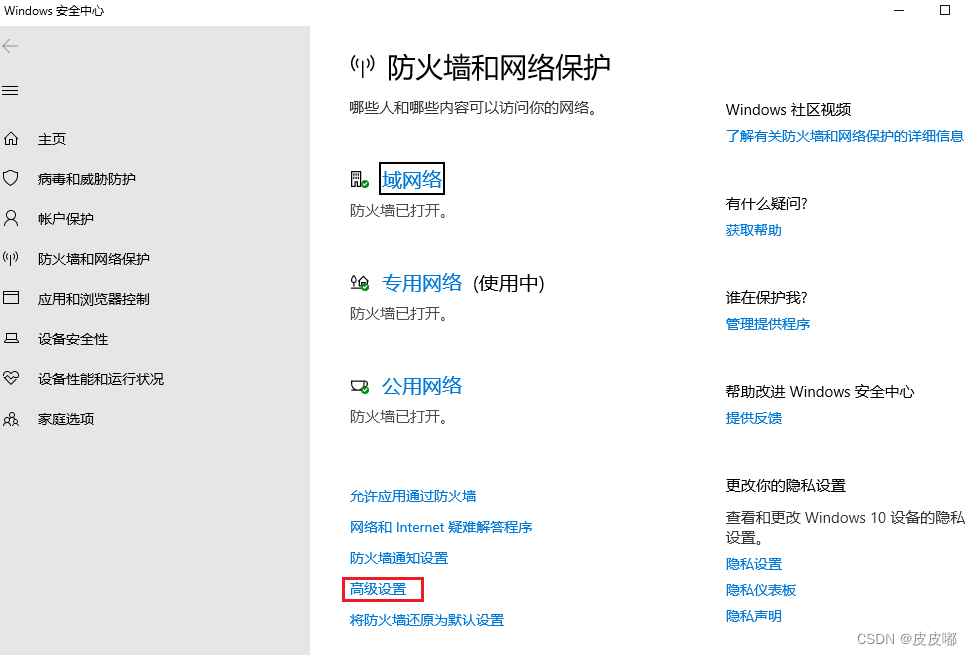Click the (使用中) label next to 专用网络
This screenshot has height=655, width=972.
coord(509,283)
